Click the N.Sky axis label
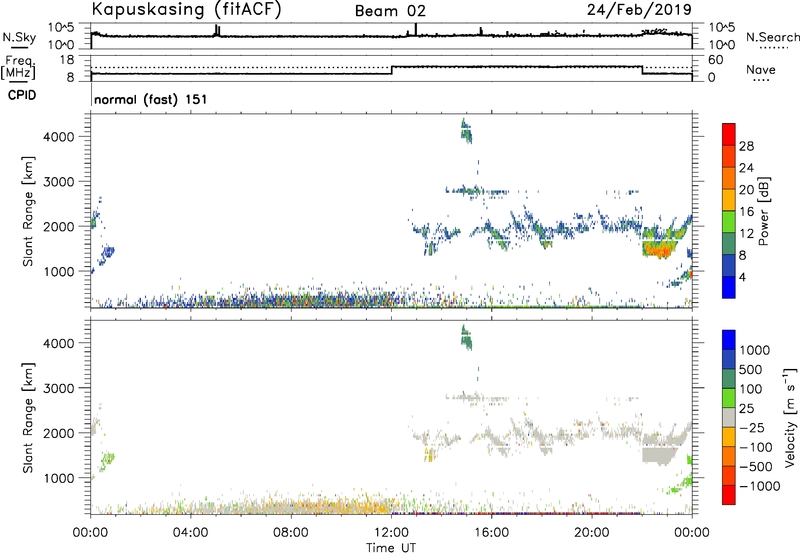Viewport: 800px width, 554px height. click(x=19, y=37)
